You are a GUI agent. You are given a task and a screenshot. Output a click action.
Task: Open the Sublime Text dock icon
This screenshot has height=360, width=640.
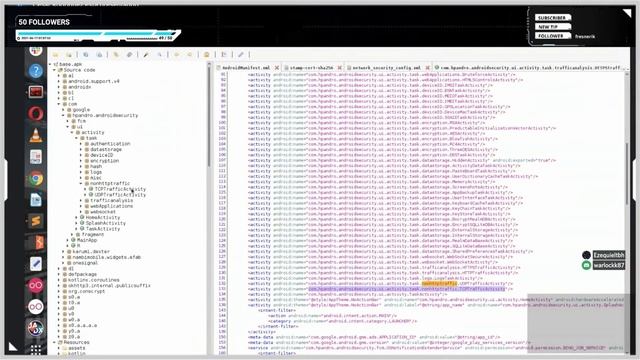click(x=36, y=221)
